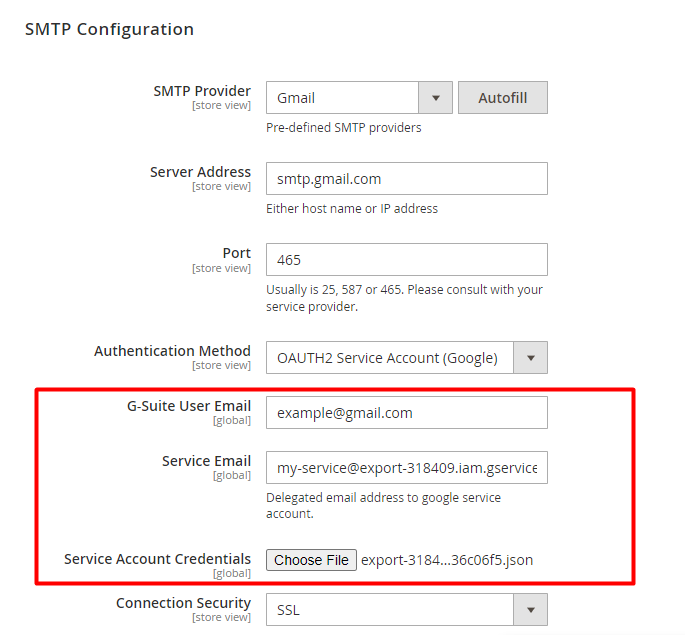
Task: Click the Autofill button
Action: (502, 97)
